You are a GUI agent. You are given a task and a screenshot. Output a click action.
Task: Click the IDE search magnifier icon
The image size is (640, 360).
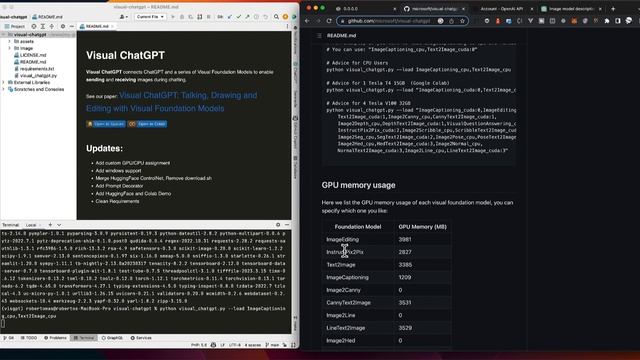point(276,17)
